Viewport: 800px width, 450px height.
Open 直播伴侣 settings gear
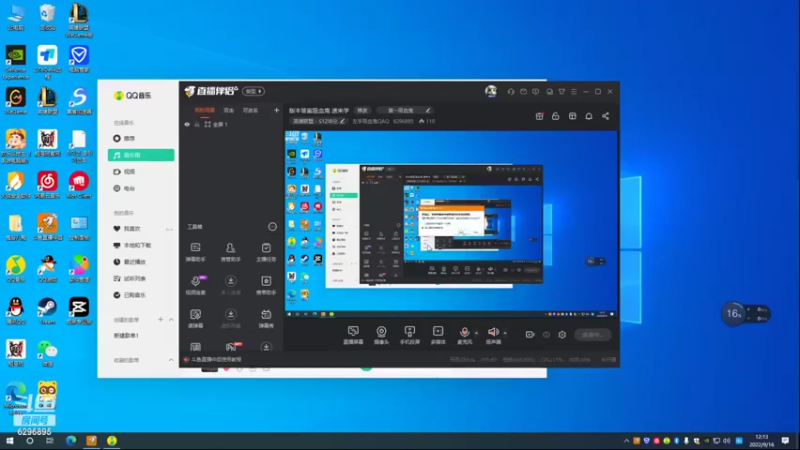[x=562, y=335]
